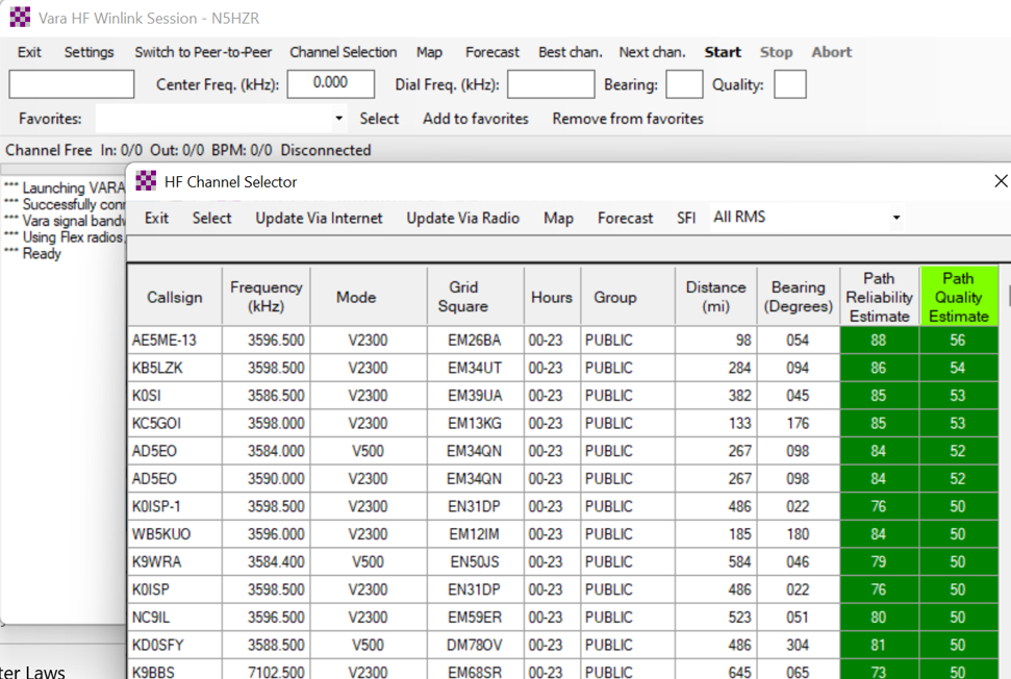The image size is (1011, 679).
Task: Open the All RMS filter dropdown
Action: tap(896, 218)
